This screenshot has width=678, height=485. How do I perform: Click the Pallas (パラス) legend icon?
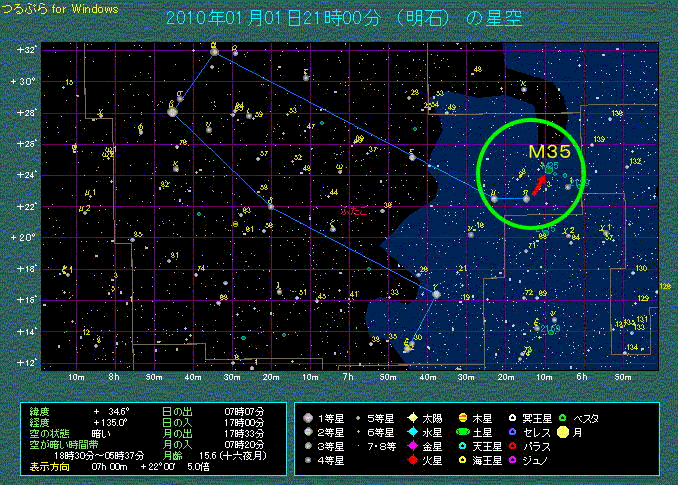click(x=514, y=446)
